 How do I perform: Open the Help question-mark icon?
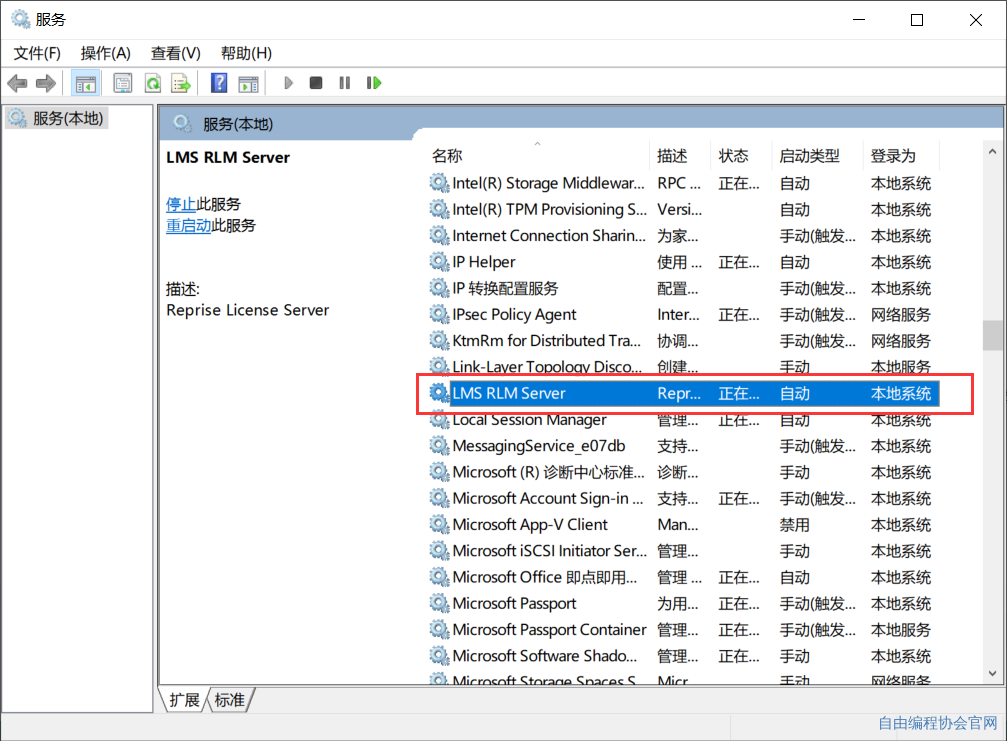click(219, 83)
